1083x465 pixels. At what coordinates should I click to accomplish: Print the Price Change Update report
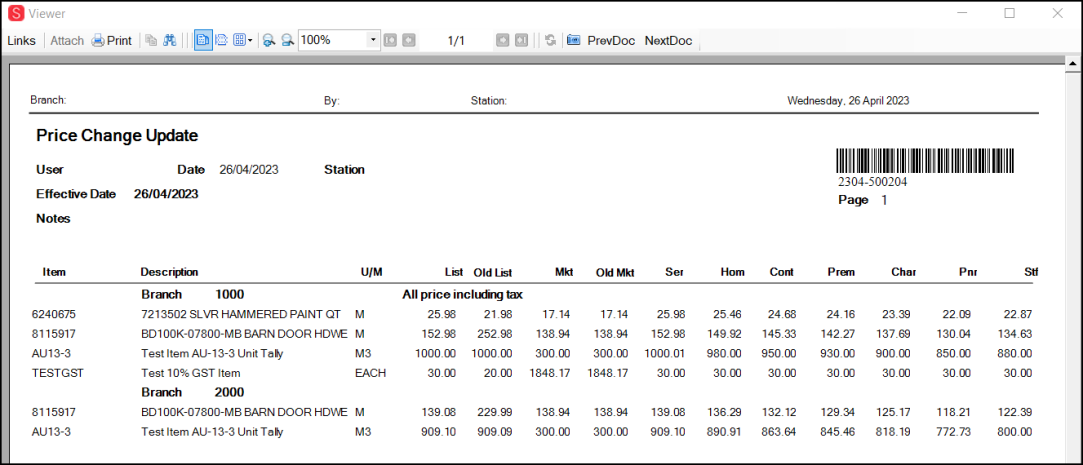point(112,41)
